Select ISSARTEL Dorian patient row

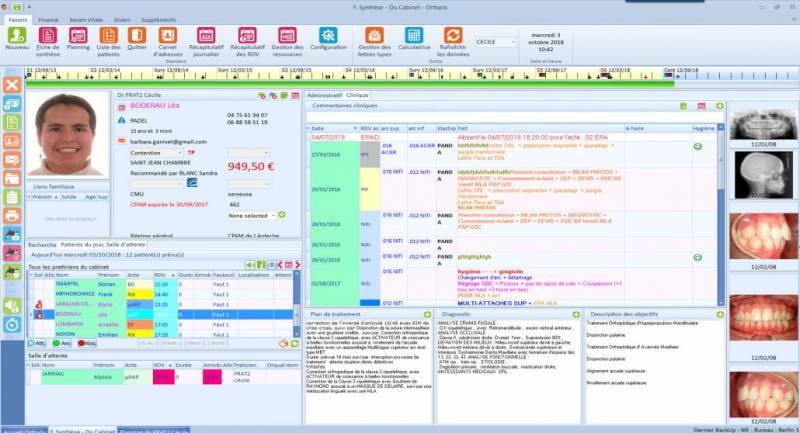pyautogui.click(x=162, y=284)
